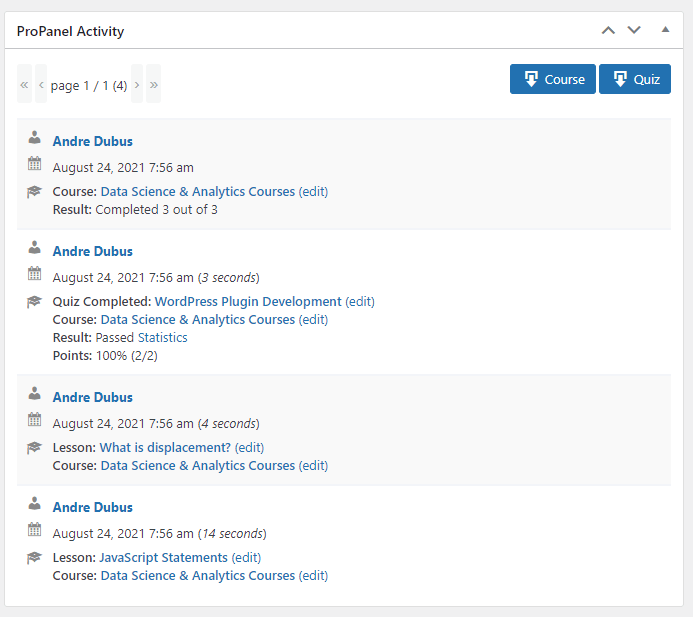Open the WordPress Plugin Development quiz link
This screenshot has width=693, height=617.
coord(248,301)
